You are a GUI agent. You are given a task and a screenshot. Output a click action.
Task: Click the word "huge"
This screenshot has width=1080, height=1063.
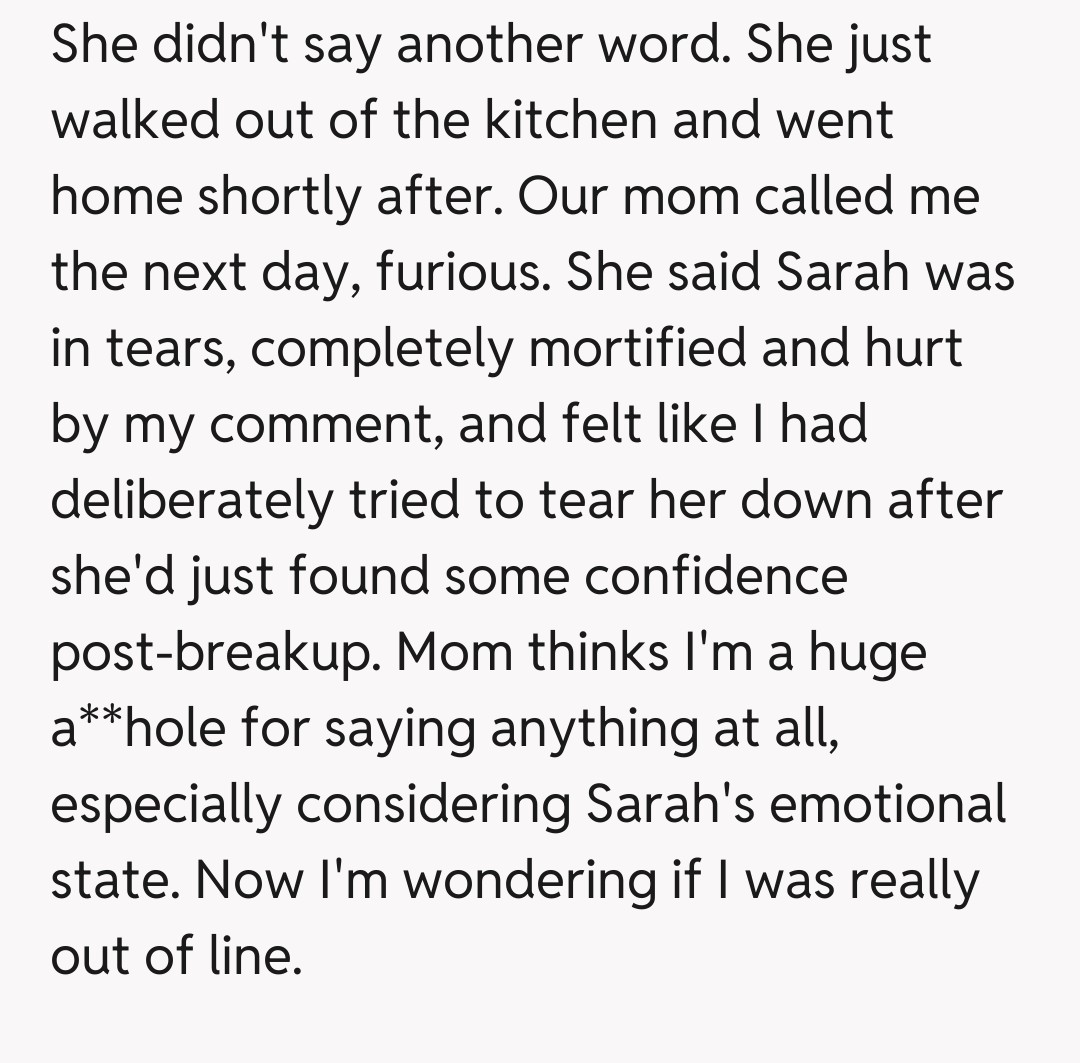coord(867,654)
